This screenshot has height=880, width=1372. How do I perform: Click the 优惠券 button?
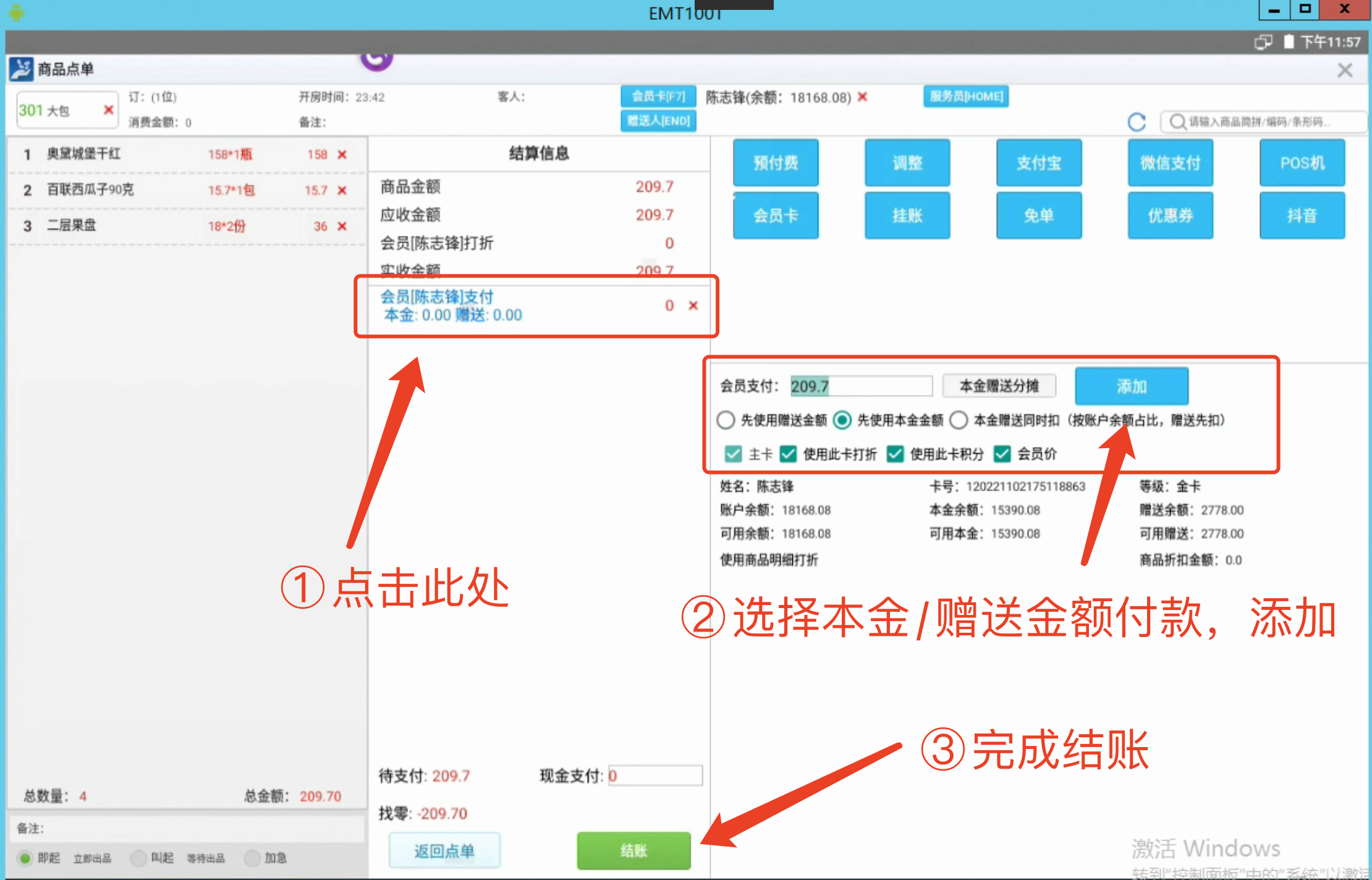pos(1171,215)
